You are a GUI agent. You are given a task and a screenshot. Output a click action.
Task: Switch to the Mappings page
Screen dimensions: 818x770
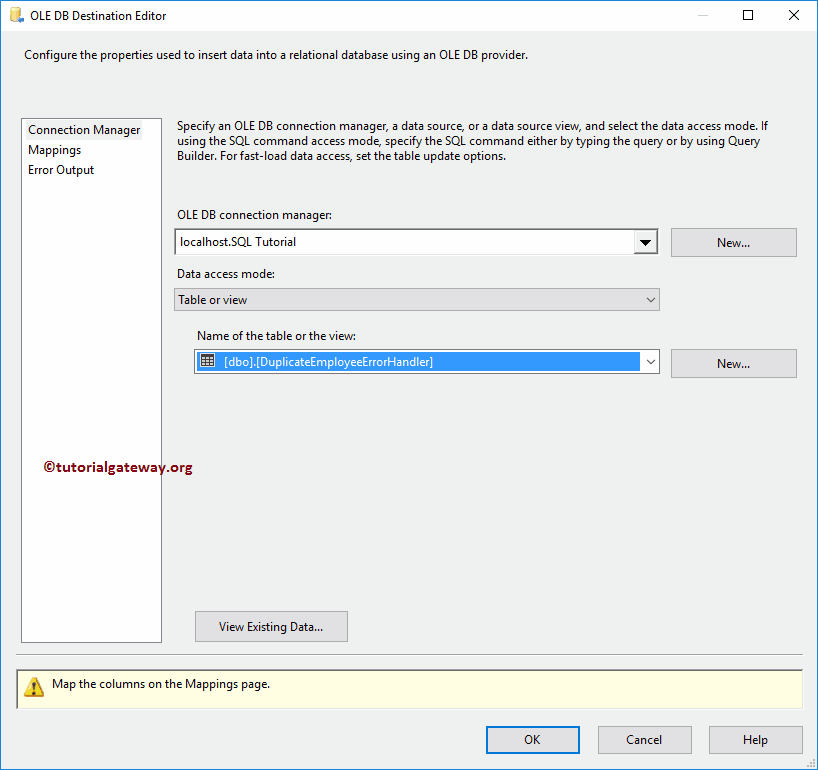(54, 149)
